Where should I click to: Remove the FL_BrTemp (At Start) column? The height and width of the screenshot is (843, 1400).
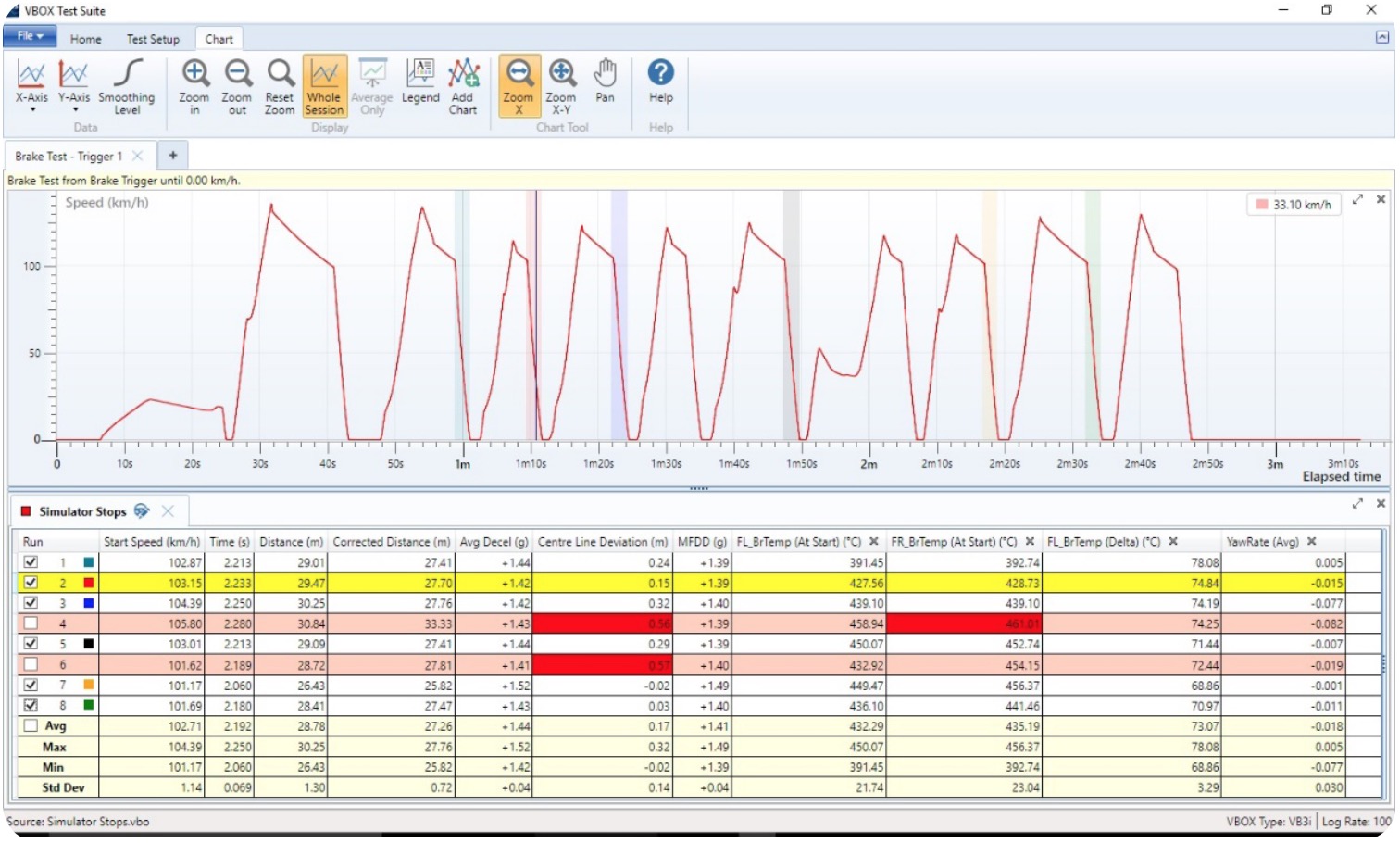coord(873,542)
